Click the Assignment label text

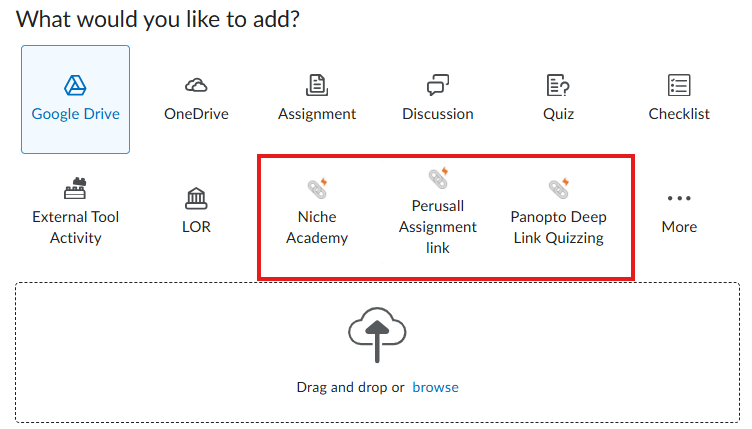(317, 114)
